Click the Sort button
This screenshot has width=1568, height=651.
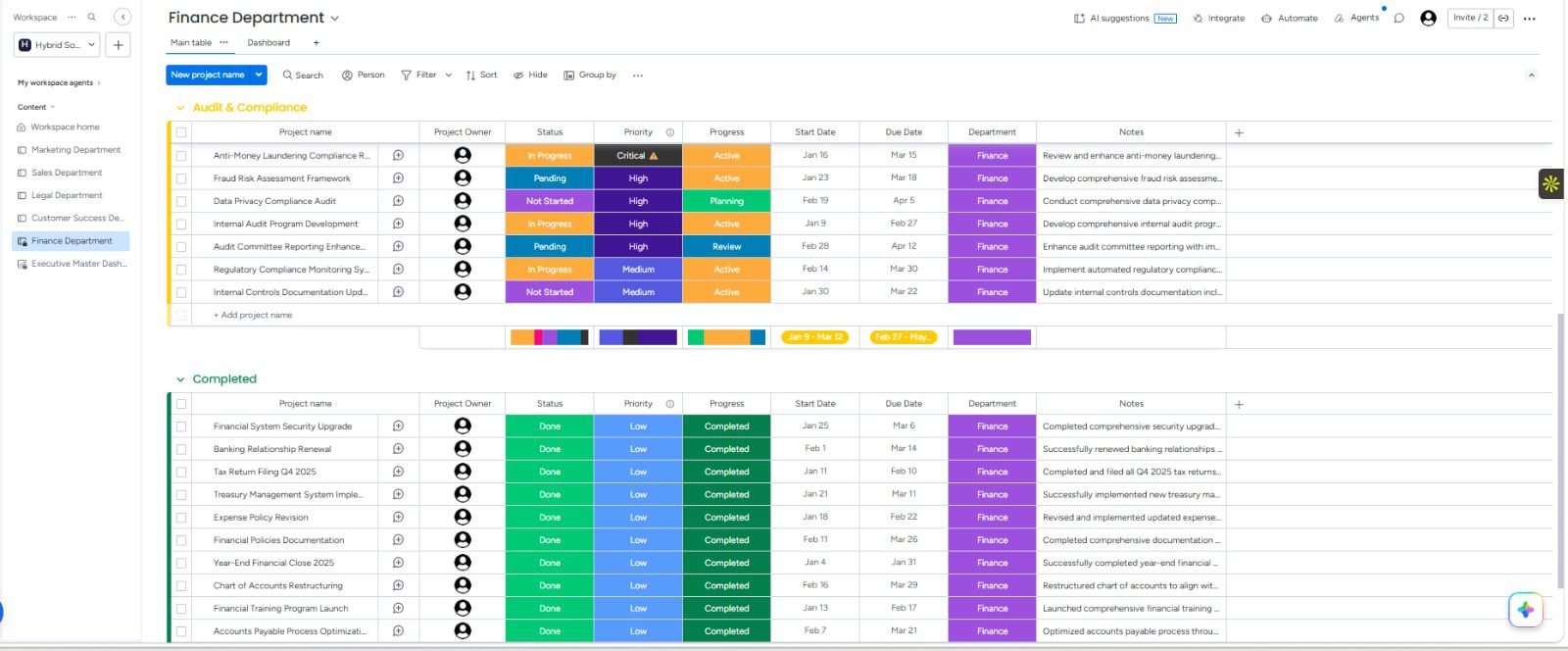coord(481,75)
